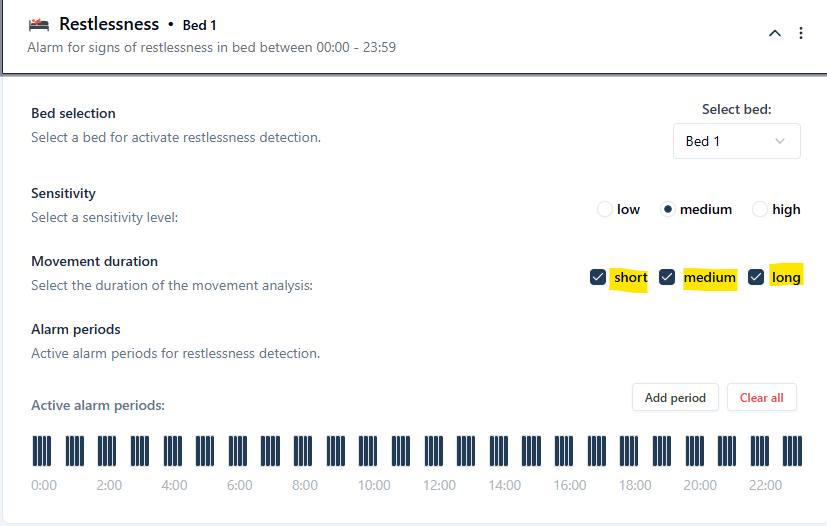The width and height of the screenshot is (827, 526).
Task: Click the 6:00 alarm period block
Action: [x=238, y=450]
